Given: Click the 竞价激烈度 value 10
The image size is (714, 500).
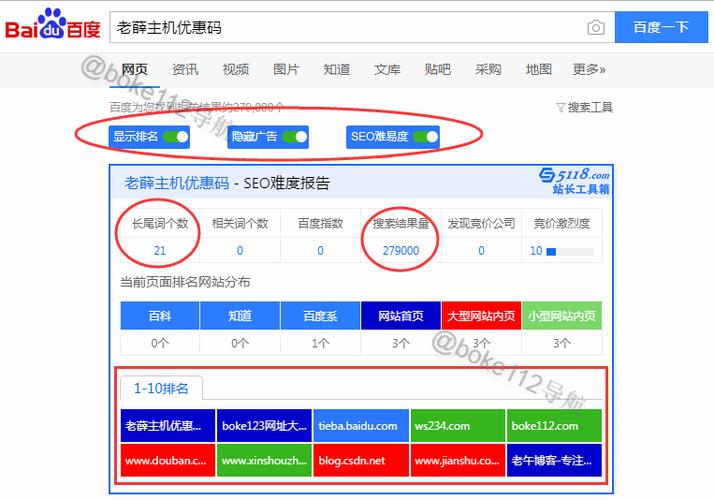Looking at the screenshot, I should click(x=536, y=250).
